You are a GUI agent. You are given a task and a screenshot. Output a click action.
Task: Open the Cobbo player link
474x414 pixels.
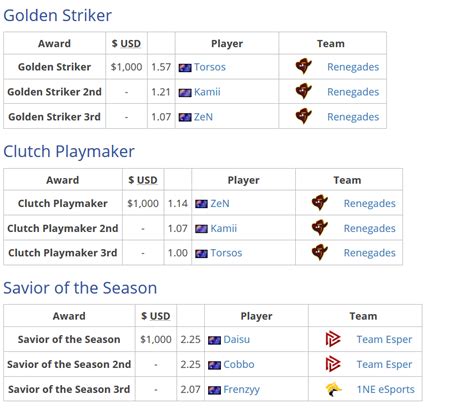pyautogui.click(x=239, y=364)
